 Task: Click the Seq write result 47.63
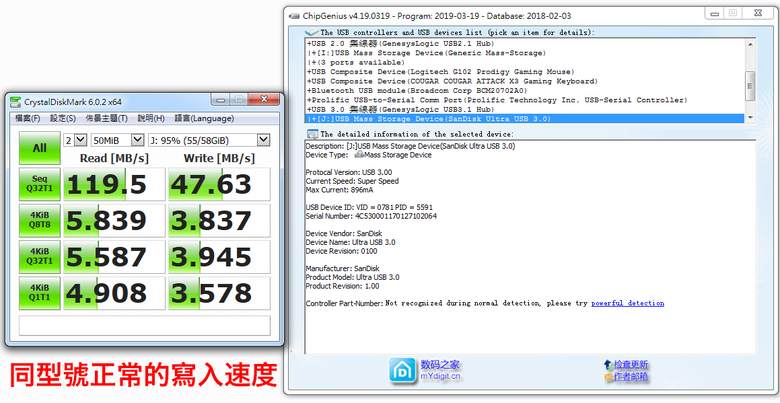219,184
